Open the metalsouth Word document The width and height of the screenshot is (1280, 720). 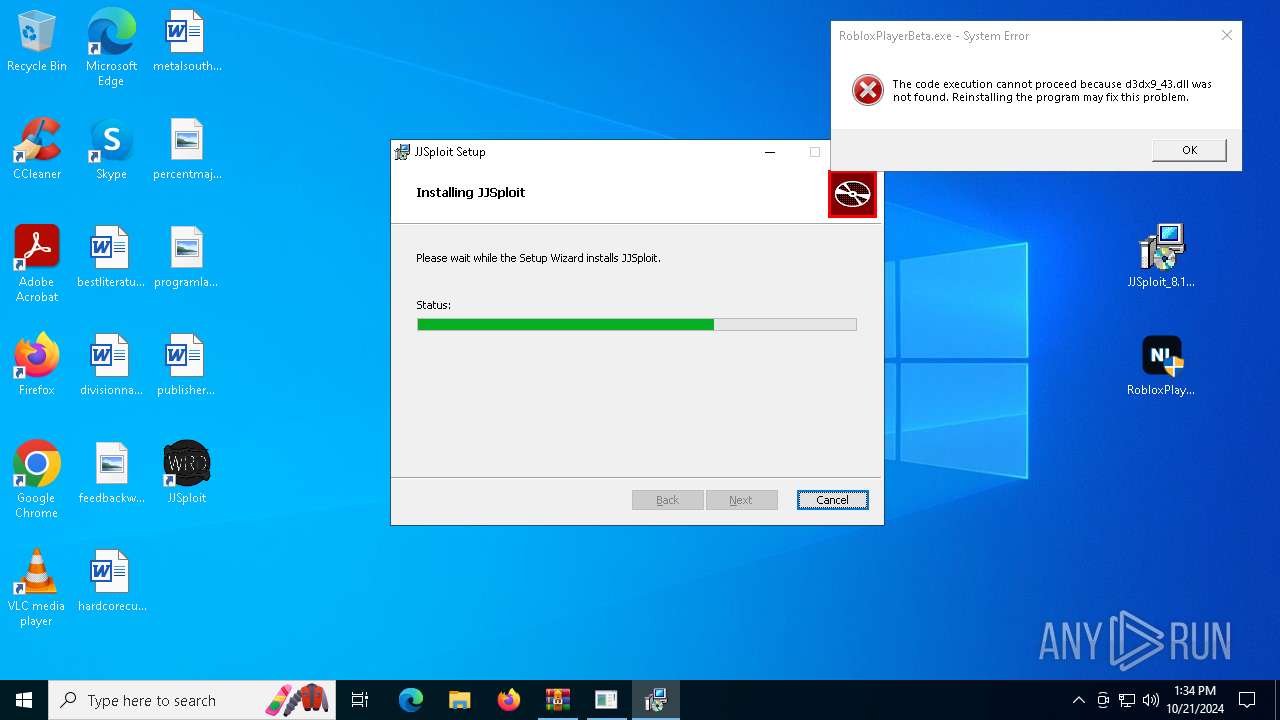tap(187, 41)
